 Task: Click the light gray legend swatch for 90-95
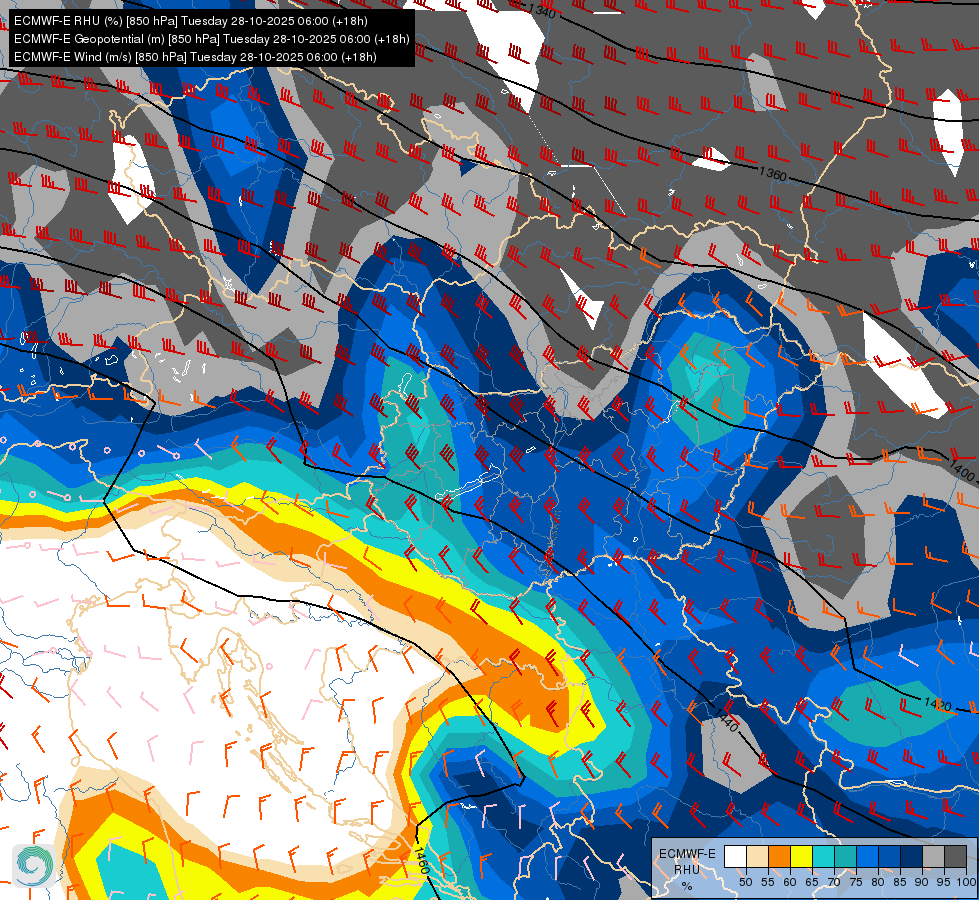point(933,856)
